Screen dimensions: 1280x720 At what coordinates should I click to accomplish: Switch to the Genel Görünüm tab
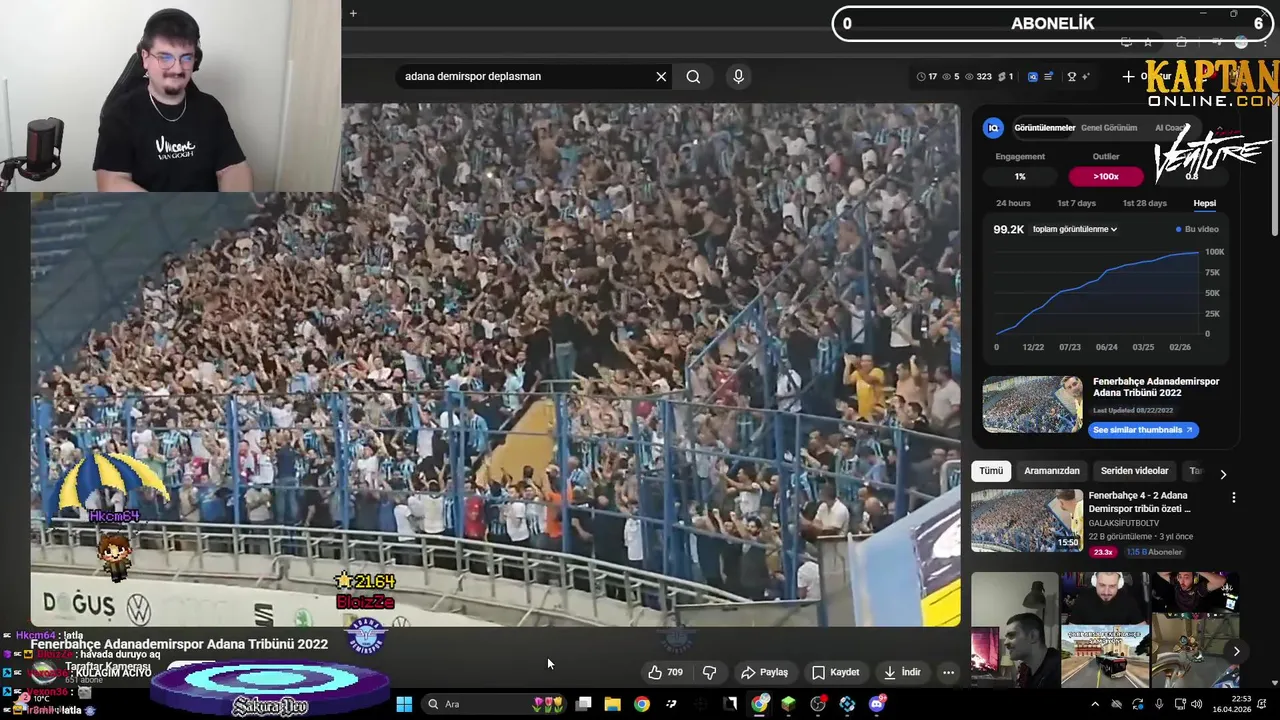point(1109,128)
